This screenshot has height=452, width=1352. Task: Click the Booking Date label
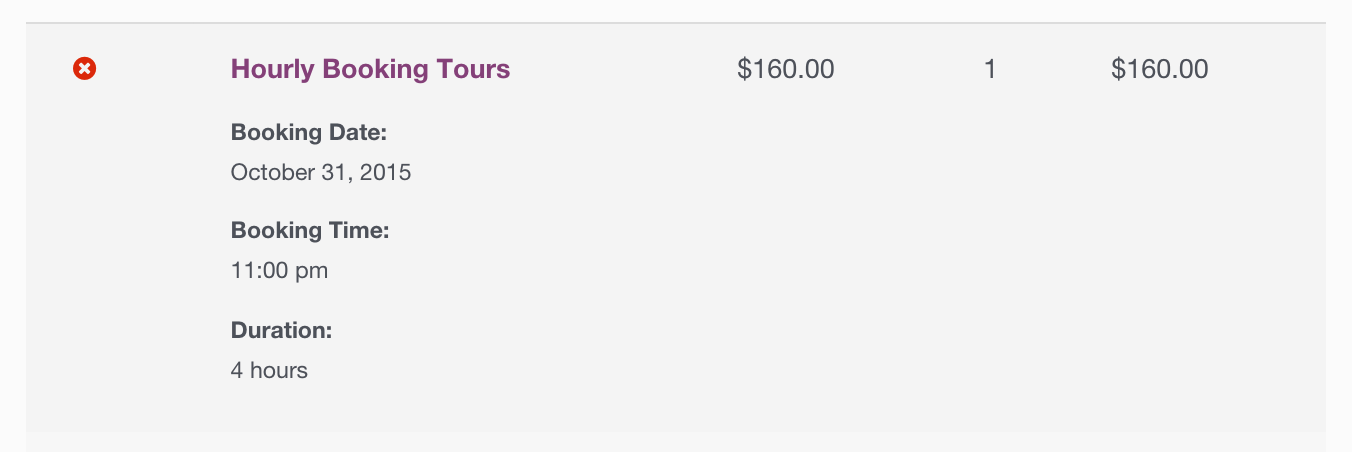coord(308,132)
